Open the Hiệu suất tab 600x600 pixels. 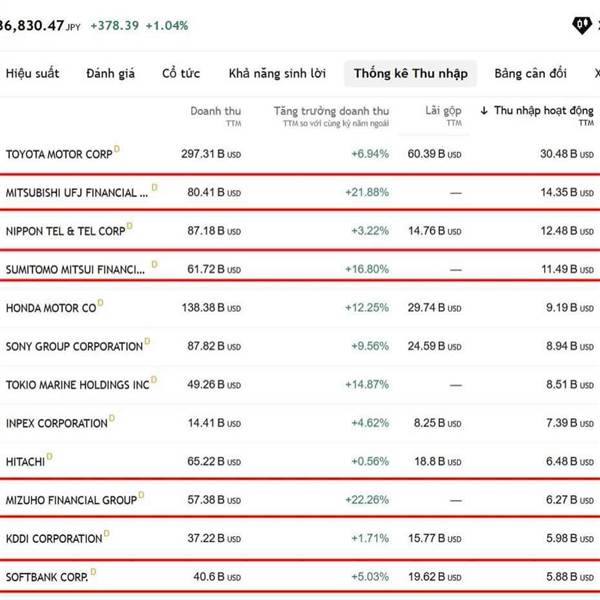tap(33, 73)
